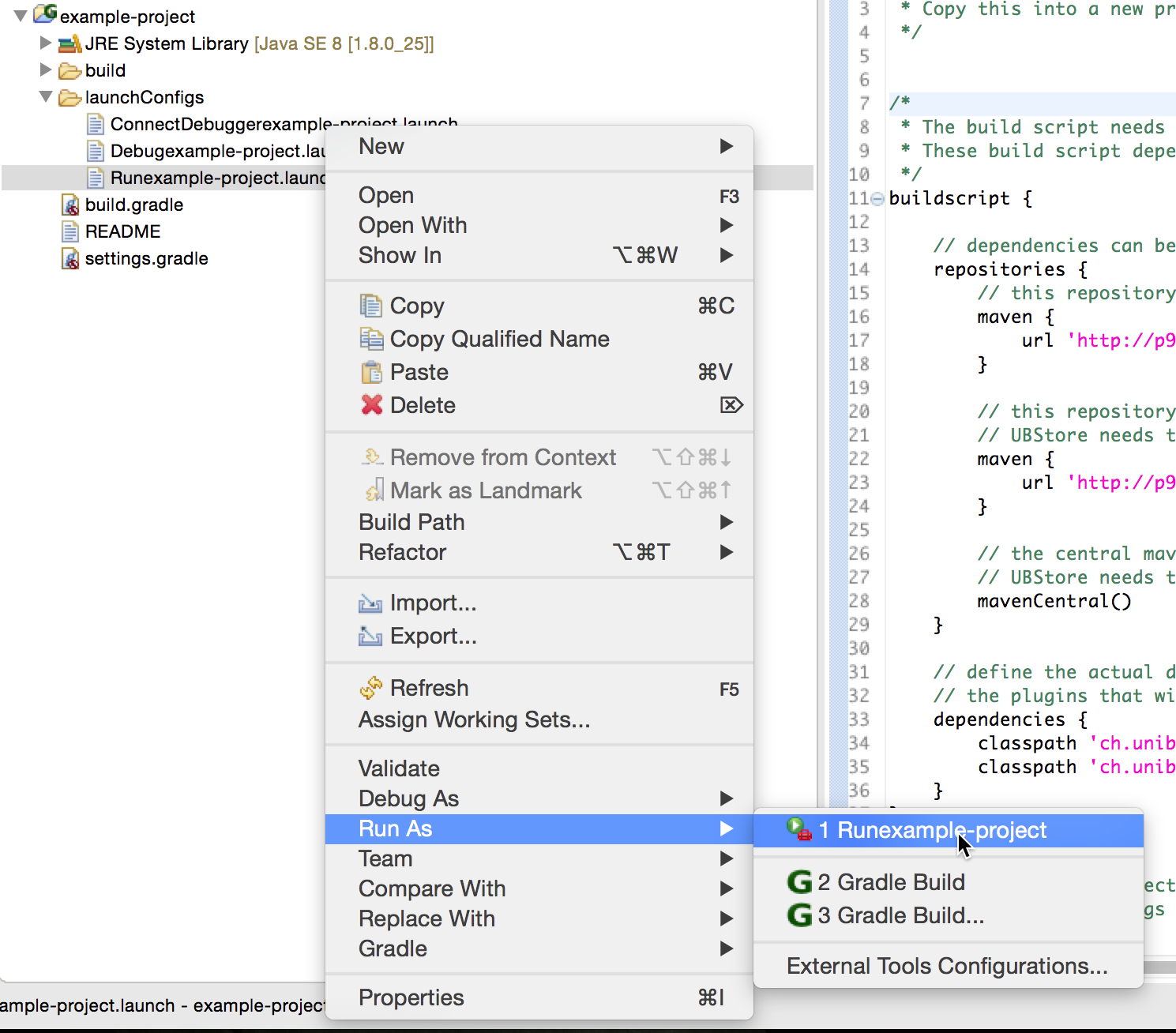Select the highlighted Run As entry

(539, 828)
